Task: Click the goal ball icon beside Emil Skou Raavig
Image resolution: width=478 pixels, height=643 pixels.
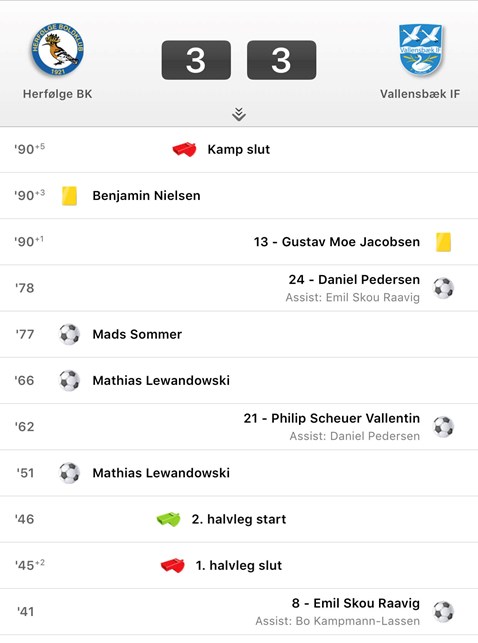Action: (444, 611)
